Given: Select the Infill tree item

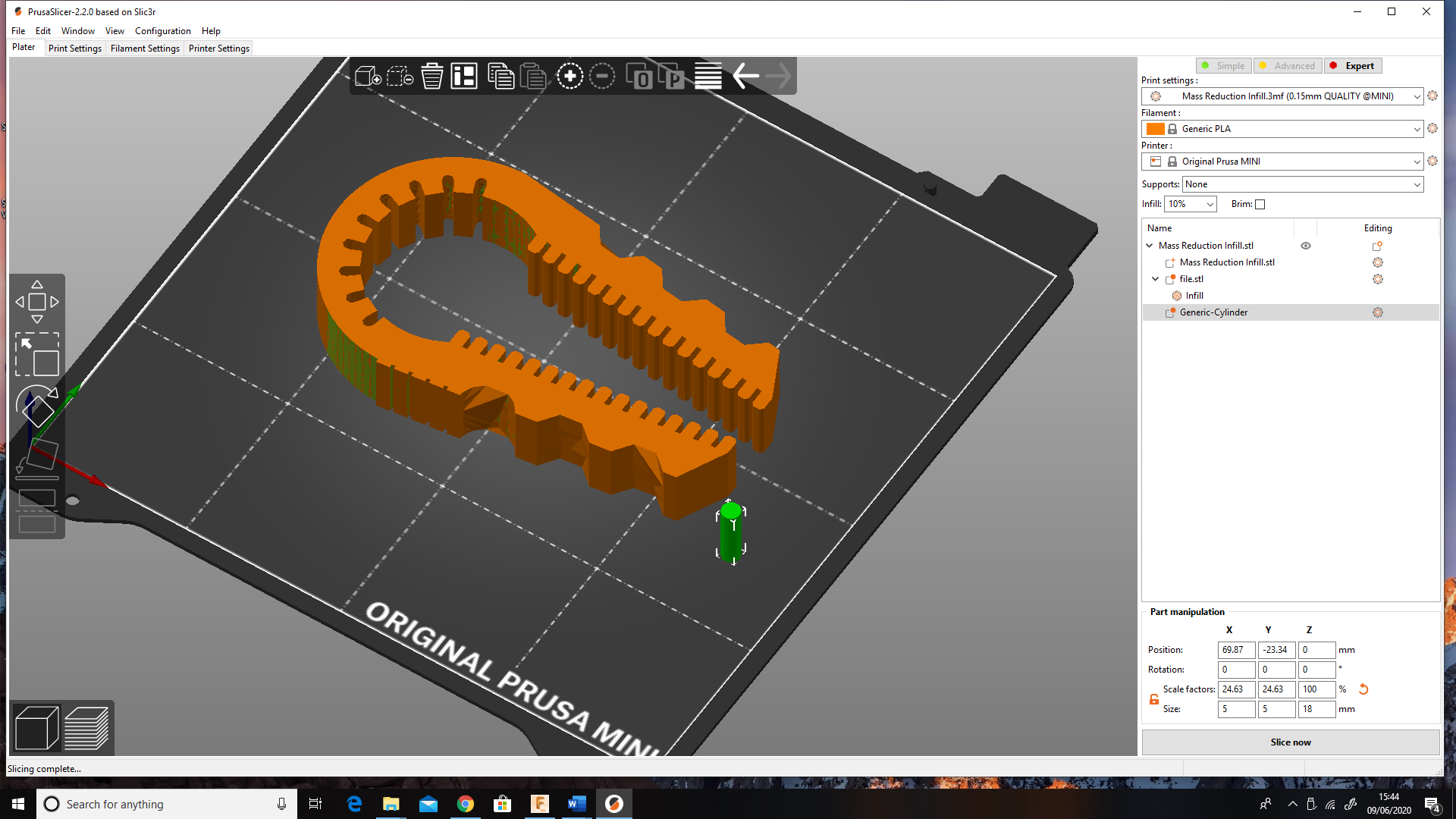Looking at the screenshot, I should (x=1194, y=296).
